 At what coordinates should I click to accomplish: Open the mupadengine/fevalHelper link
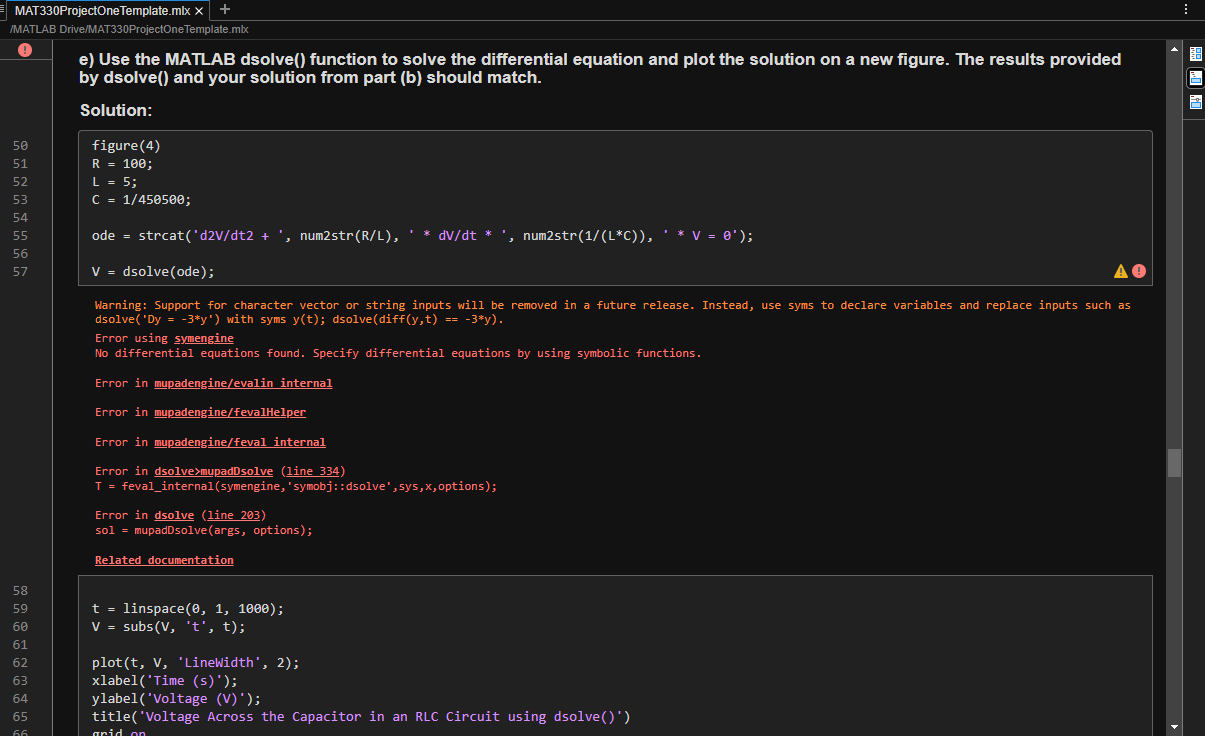[230, 412]
